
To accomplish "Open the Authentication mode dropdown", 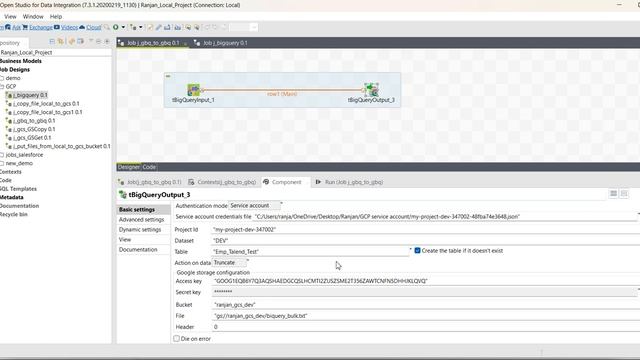I will click(255, 206).
